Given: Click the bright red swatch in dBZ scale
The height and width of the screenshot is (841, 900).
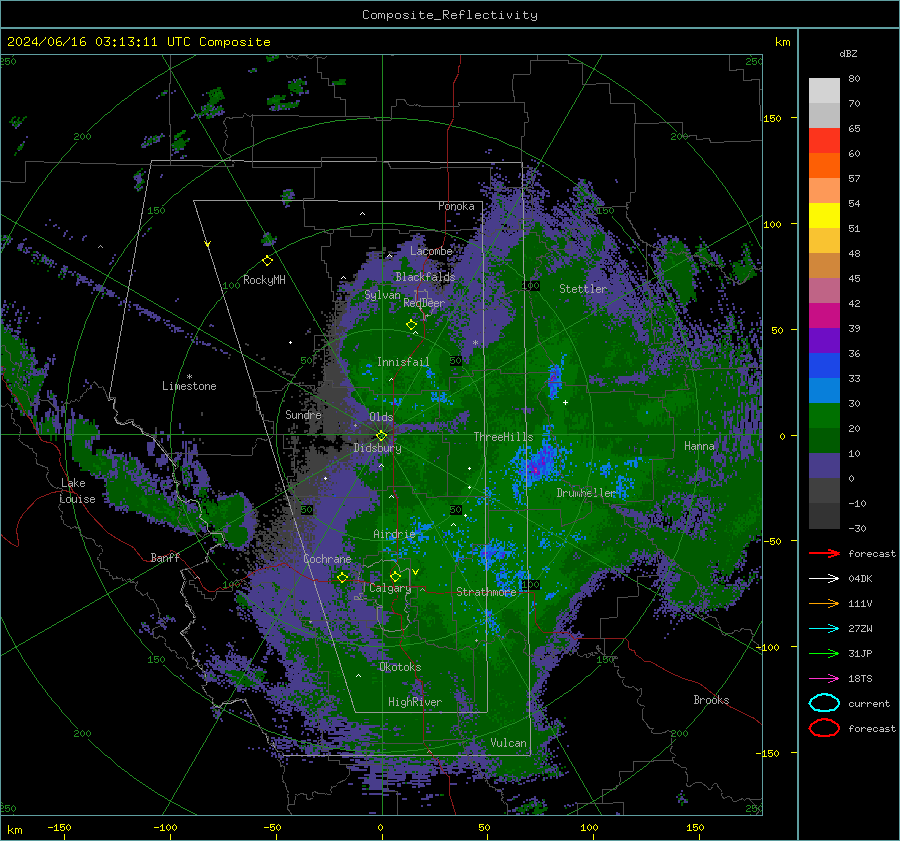Looking at the screenshot, I should 824,141.
